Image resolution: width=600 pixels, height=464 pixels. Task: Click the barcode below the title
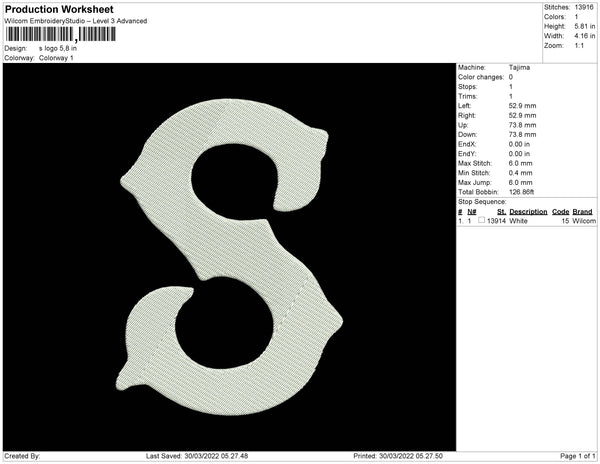(60, 34)
